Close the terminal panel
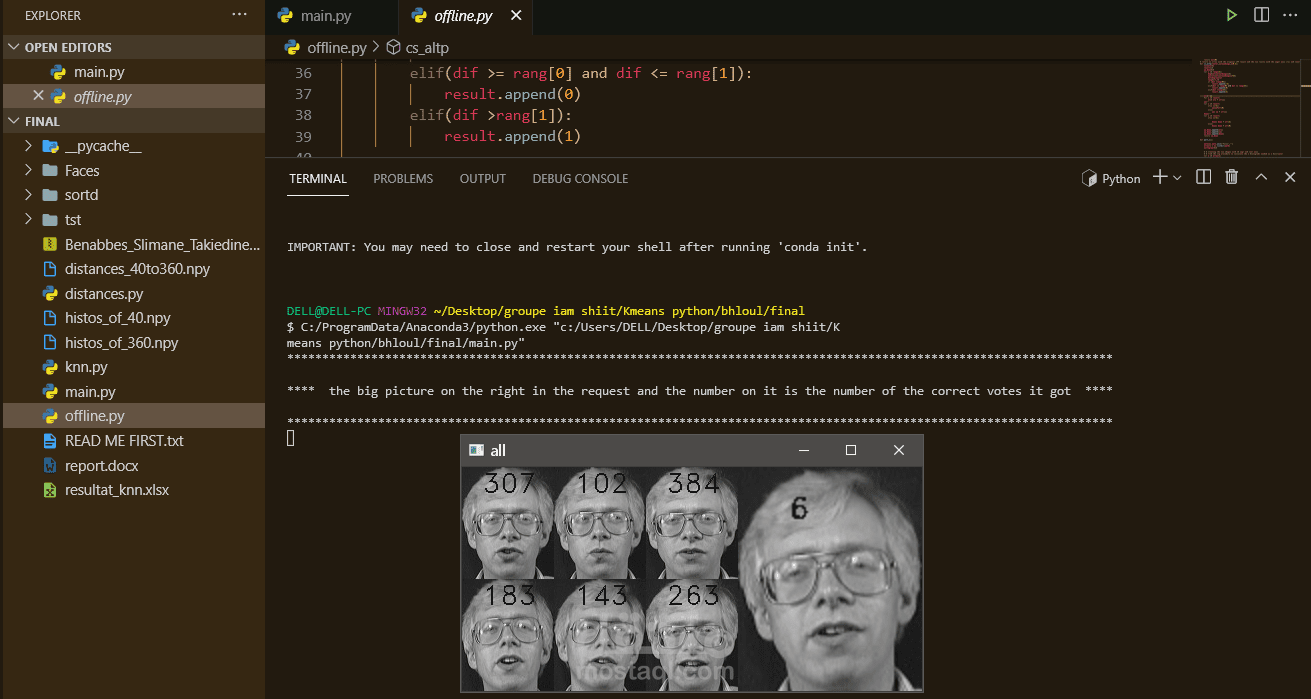1311x699 pixels. [1290, 177]
